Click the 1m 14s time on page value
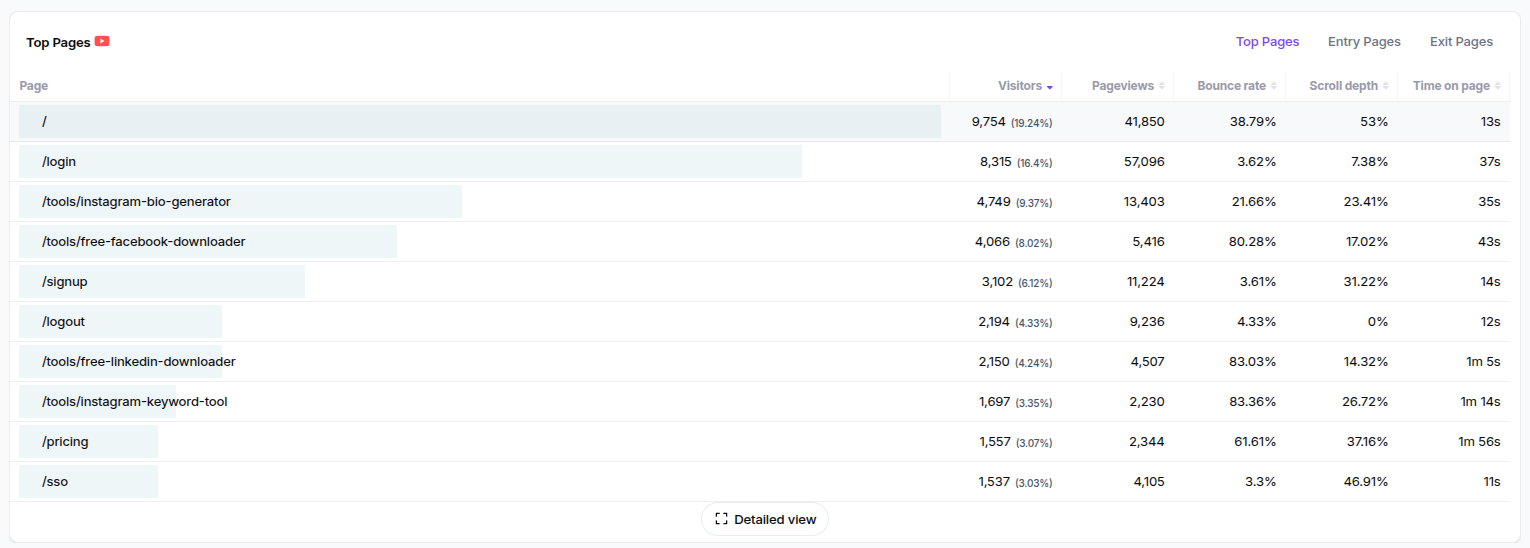1530x548 pixels. (1480, 401)
